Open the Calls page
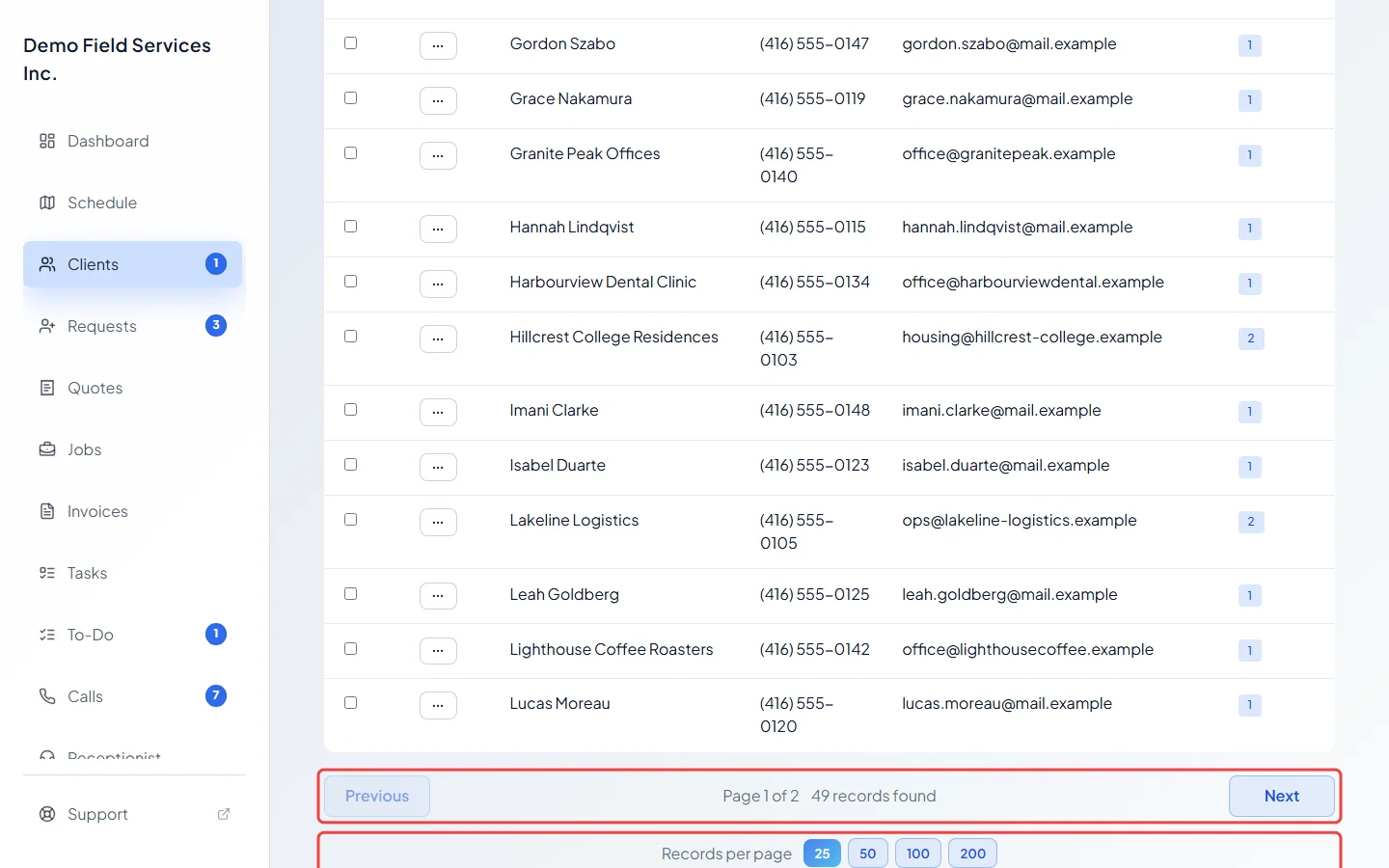 coord(132,696)
